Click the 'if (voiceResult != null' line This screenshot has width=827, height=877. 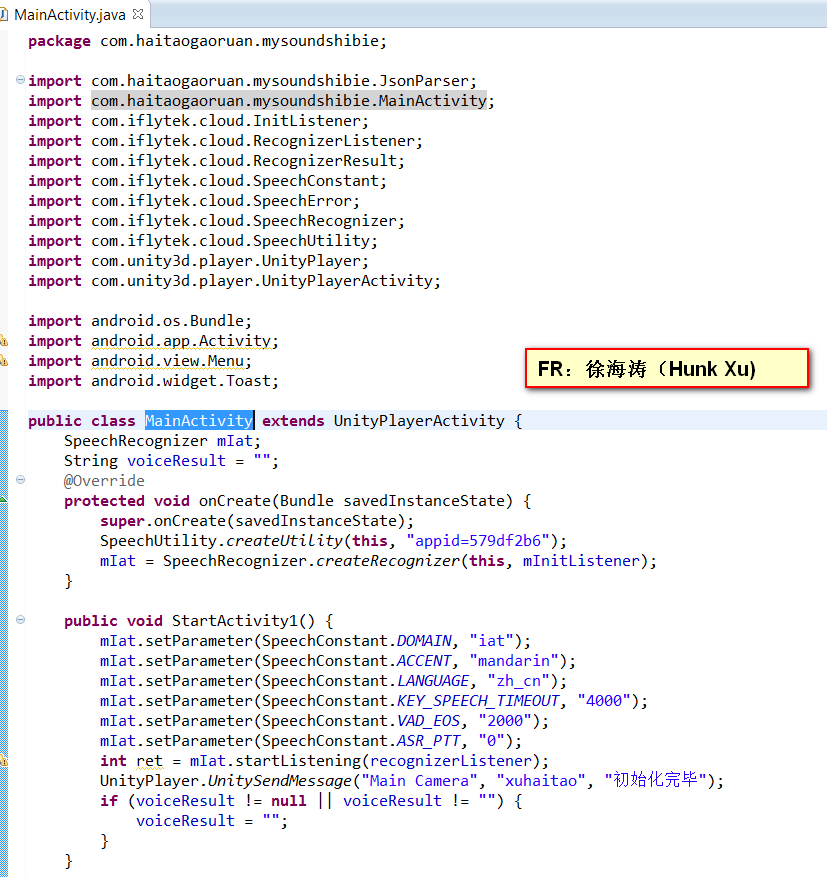(x=311, y=801)
